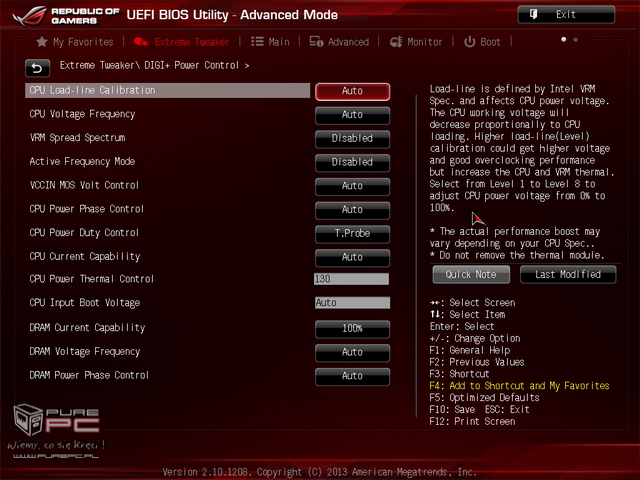Click the My Favorites star icon
This screenshot has width=640, height=480.
[42, 42]
